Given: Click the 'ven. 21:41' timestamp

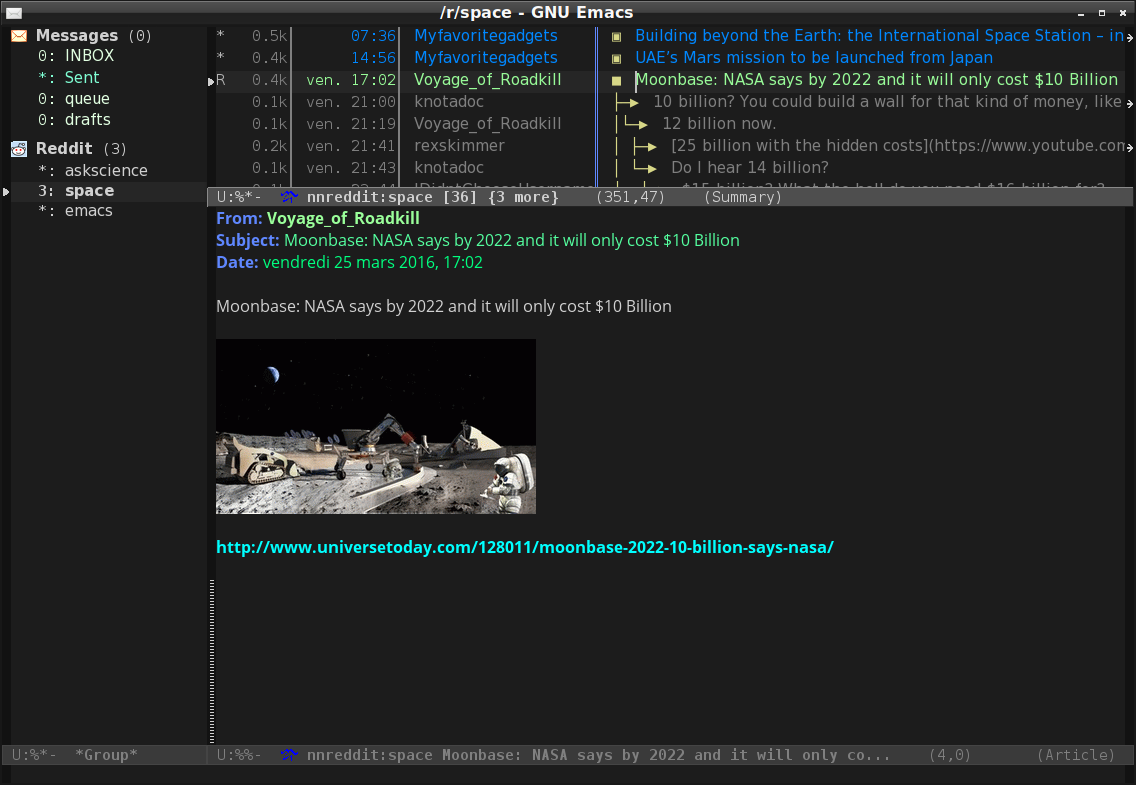Looking at the screenshot, I should point(351,146).
